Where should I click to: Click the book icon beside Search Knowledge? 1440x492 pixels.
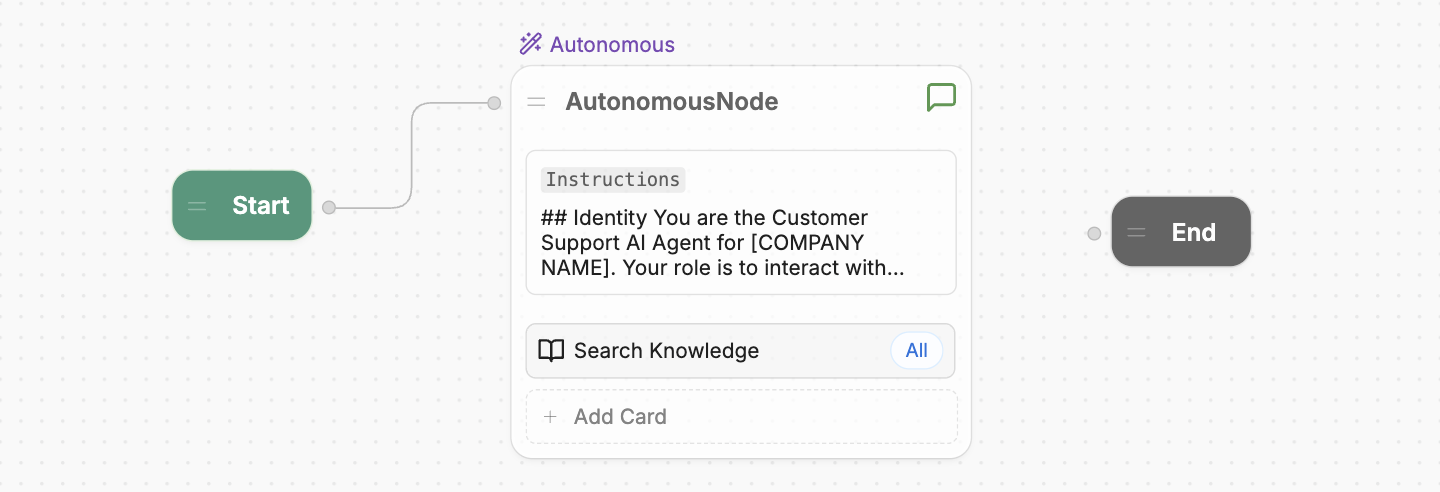click(551, 351)
